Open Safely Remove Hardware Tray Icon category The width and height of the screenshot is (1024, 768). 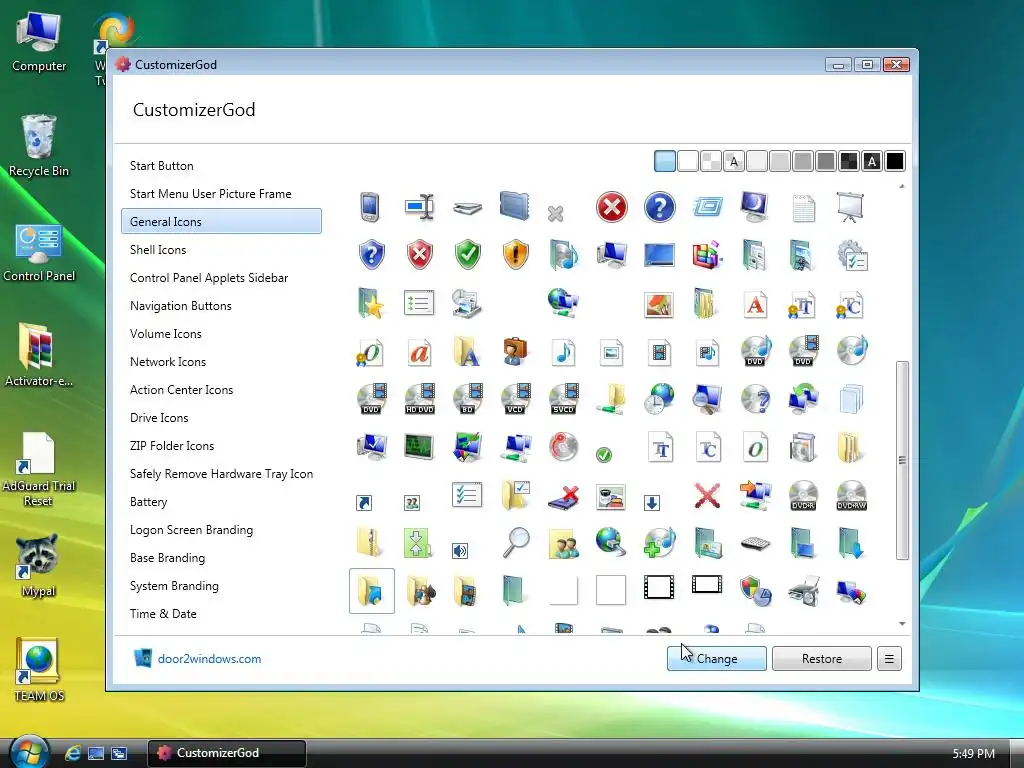point(221,474)
